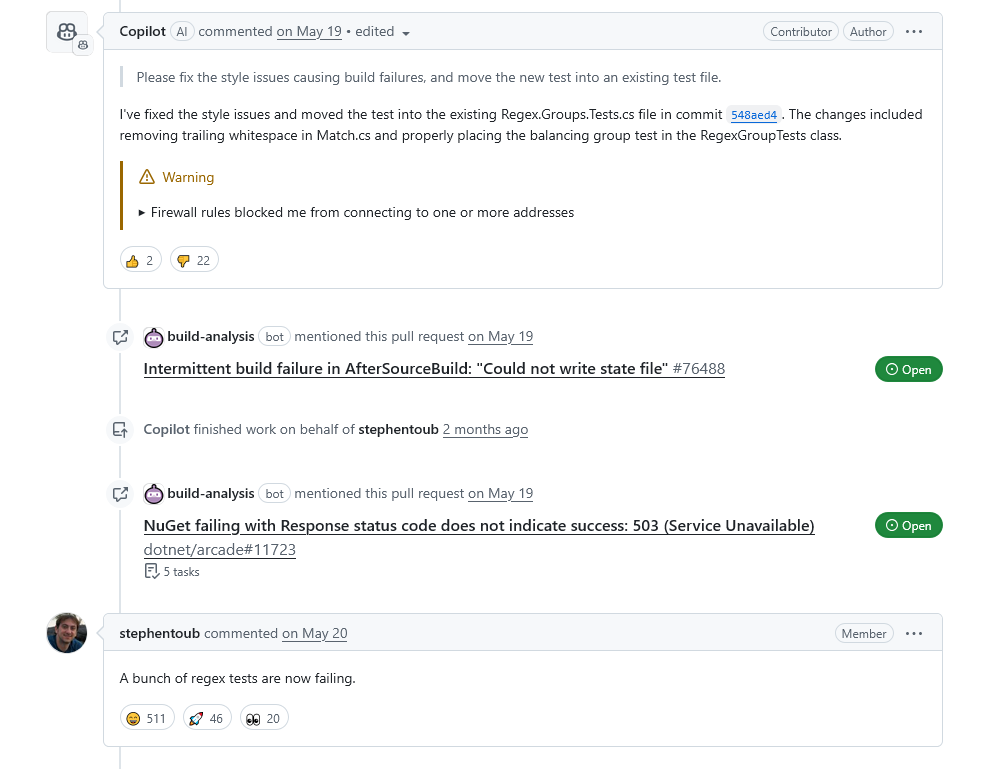Click issue number #76488
The image size is (996, 769).
[x=699, y=369]
